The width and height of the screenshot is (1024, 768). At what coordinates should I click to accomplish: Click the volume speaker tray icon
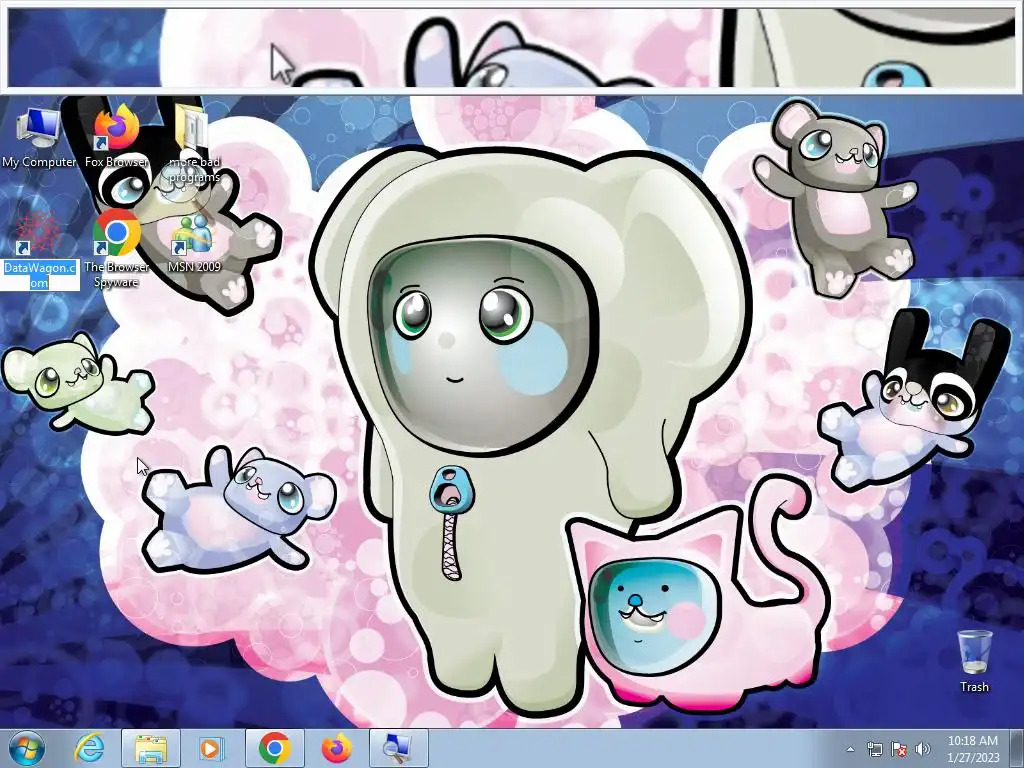[922, 749]
